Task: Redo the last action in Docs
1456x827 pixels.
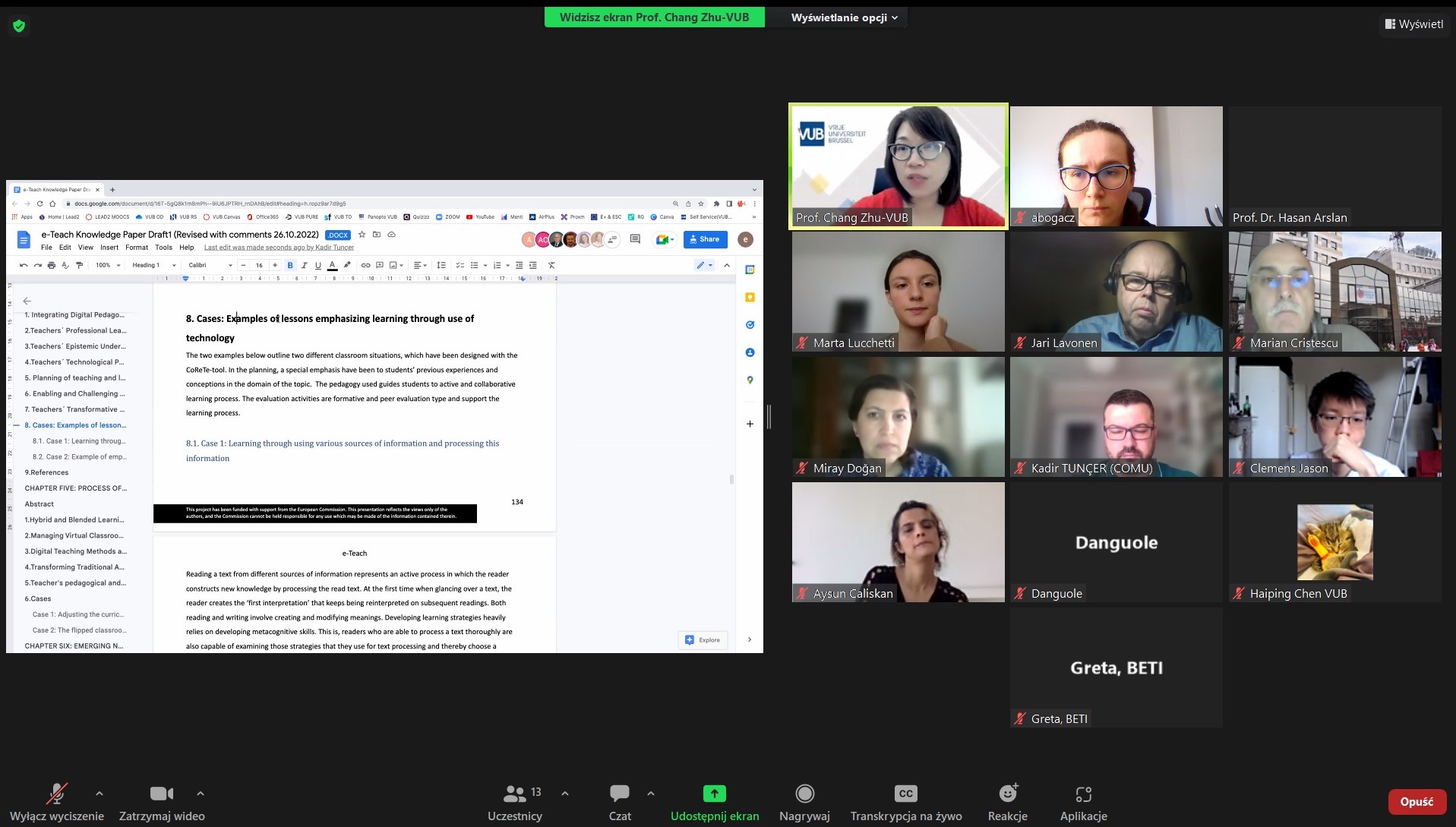Action: point(37,265)
